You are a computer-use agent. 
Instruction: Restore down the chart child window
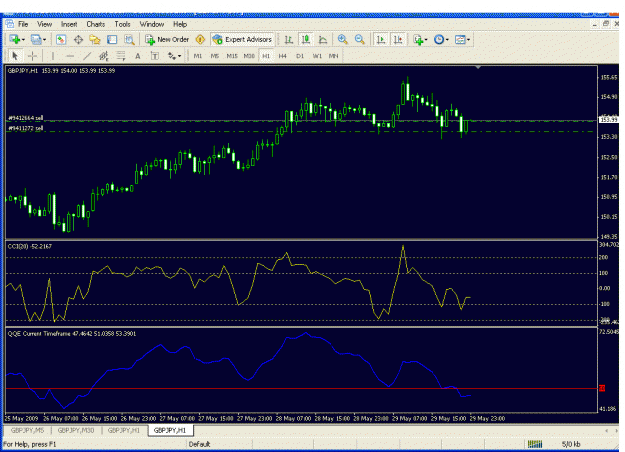[x=606, y=24]
